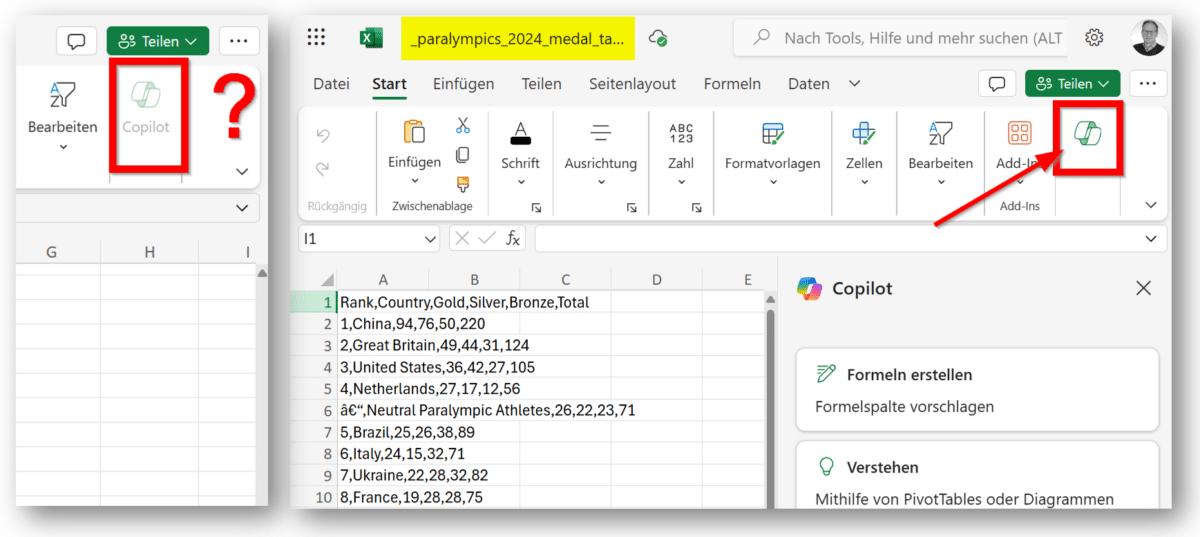Open the Formeln ribbon tab
Image resolution: width=1200 pixels, height=537 pixels.
click(732, 84)
